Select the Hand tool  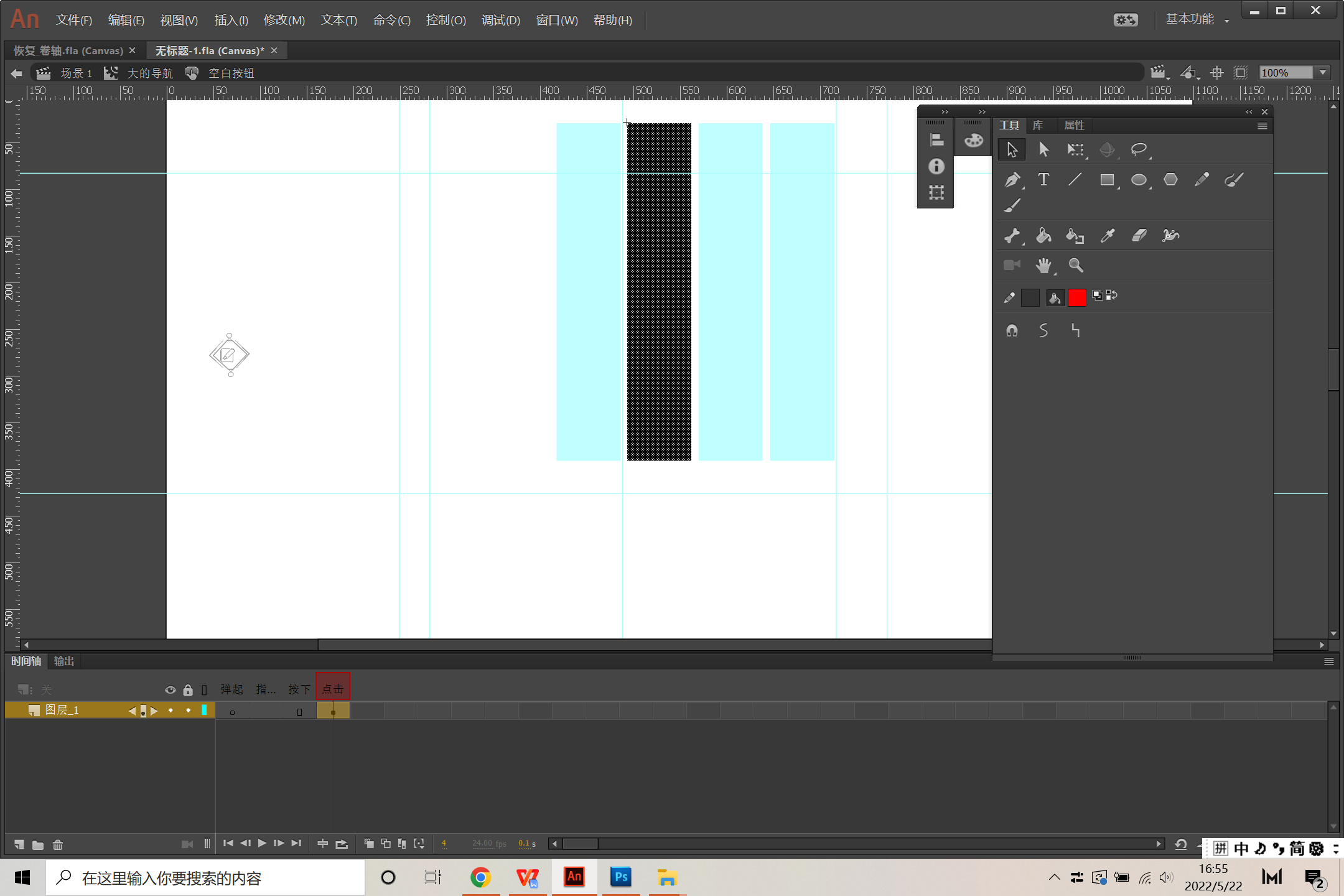[1043, 266]
